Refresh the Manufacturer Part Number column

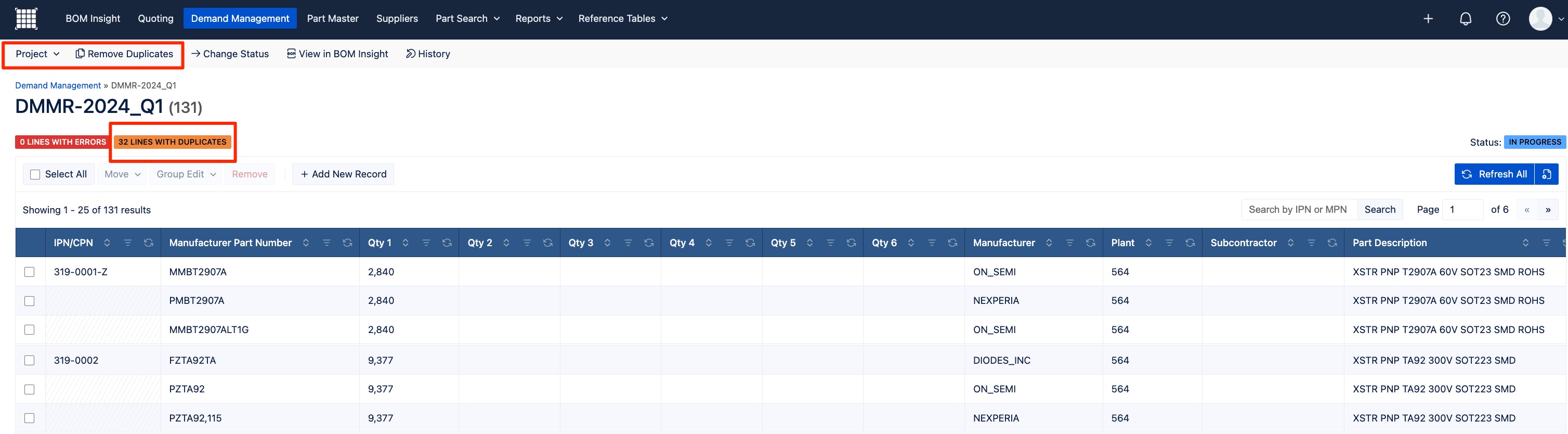point(348,242)
